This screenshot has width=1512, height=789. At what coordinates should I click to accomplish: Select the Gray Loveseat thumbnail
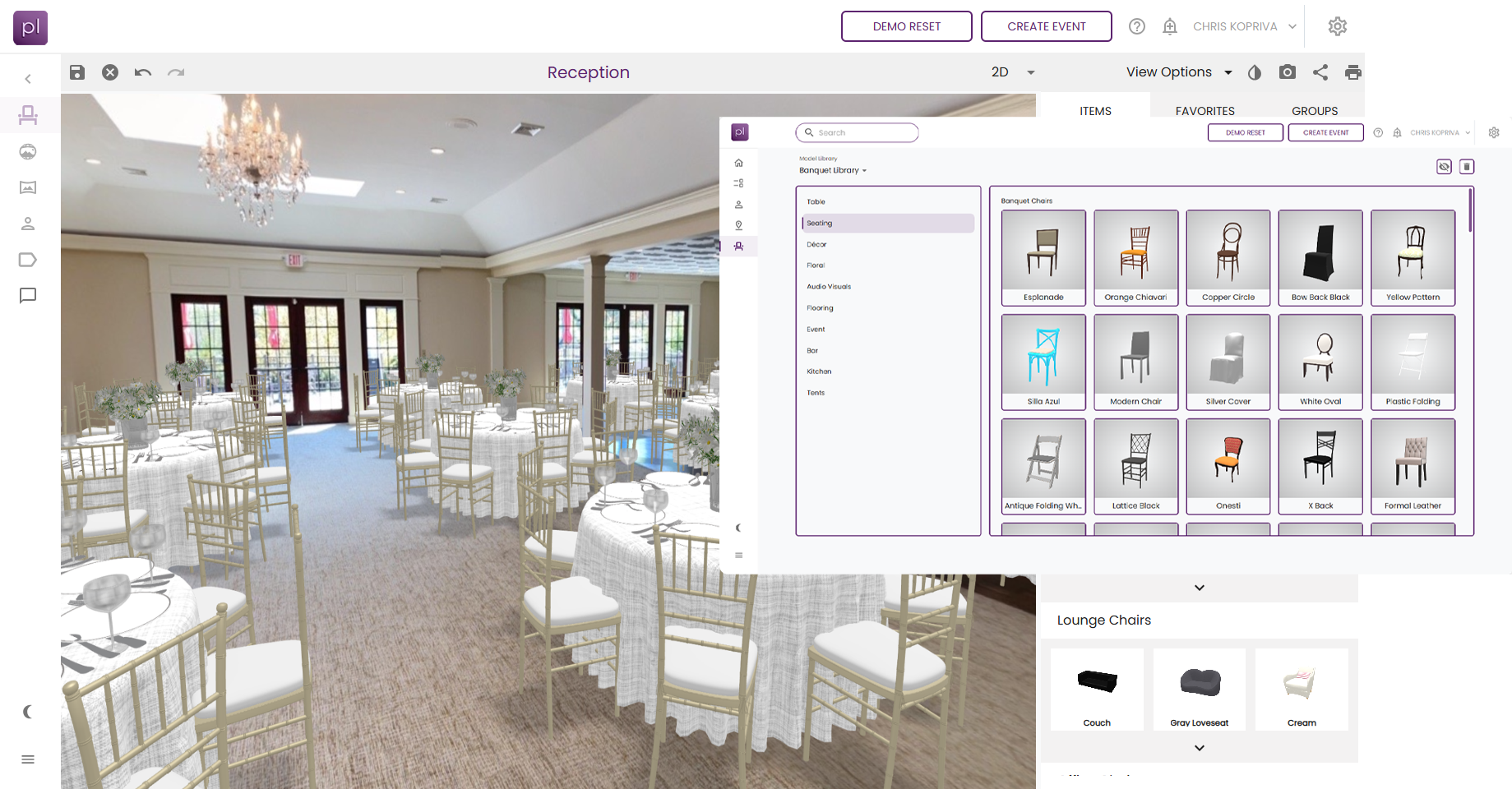(1200, 689)
